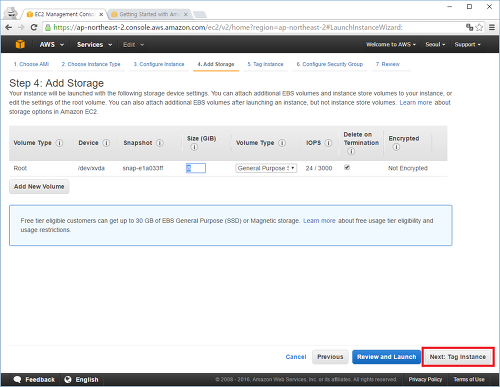The height and width of the screenshot is (387, 500).
Task: Click Add New Volume button
Action: point(39,187)
